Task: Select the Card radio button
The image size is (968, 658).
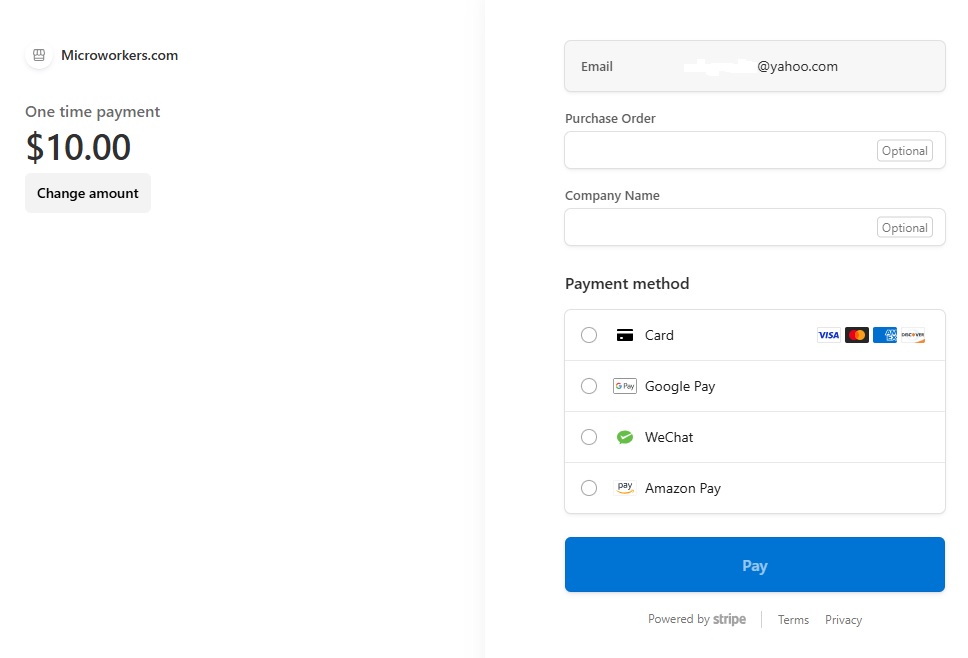Action: (x=589, y=335)
